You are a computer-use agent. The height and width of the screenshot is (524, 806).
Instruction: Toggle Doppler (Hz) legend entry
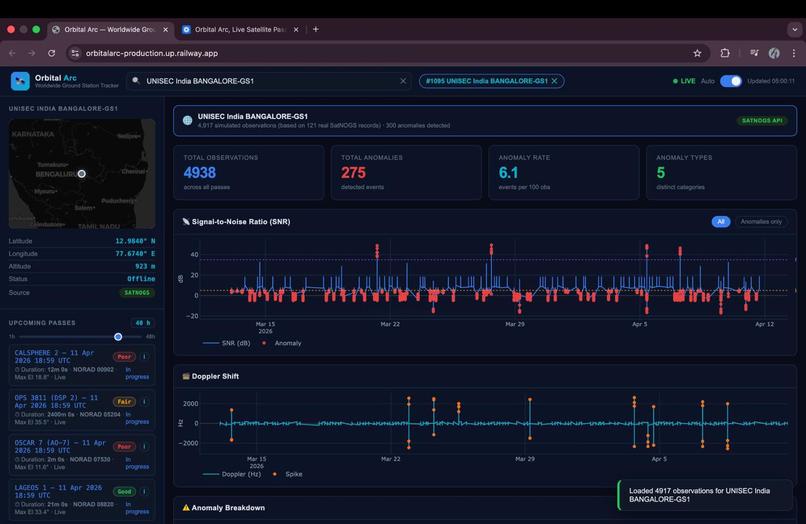tap(232, 474)
